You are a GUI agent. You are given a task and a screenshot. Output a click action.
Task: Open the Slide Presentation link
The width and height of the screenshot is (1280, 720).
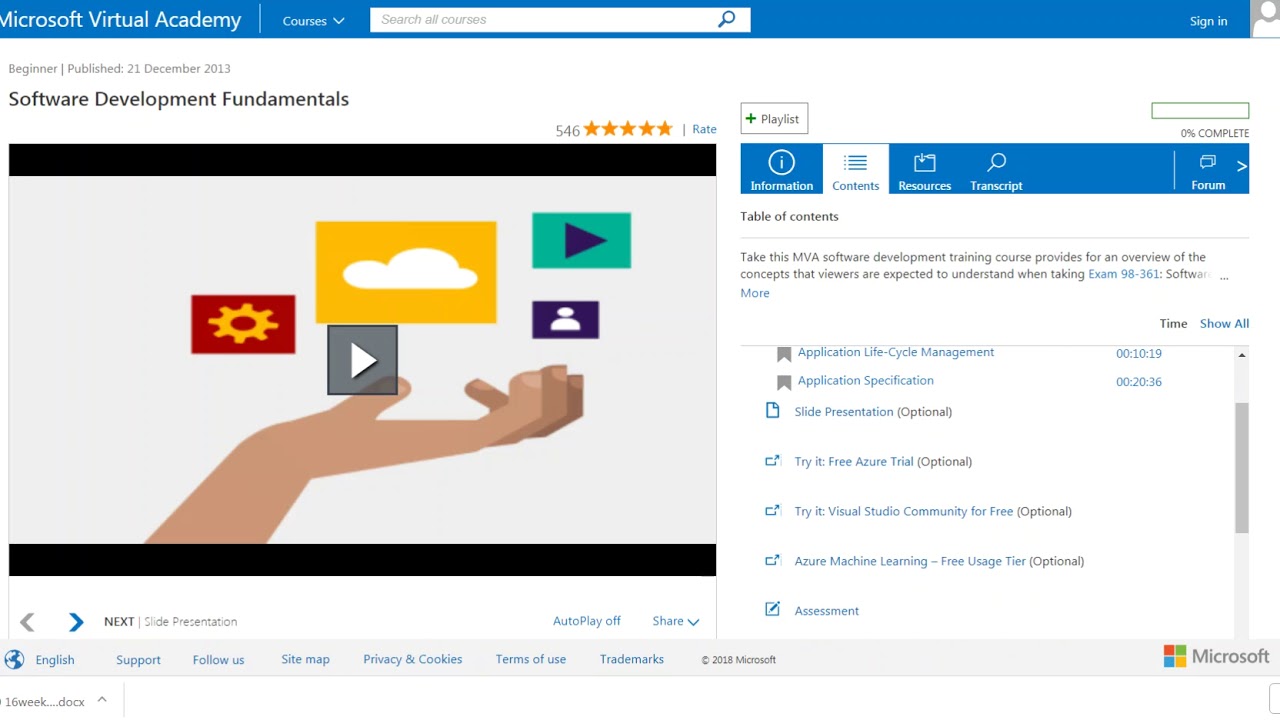point(844,411)
